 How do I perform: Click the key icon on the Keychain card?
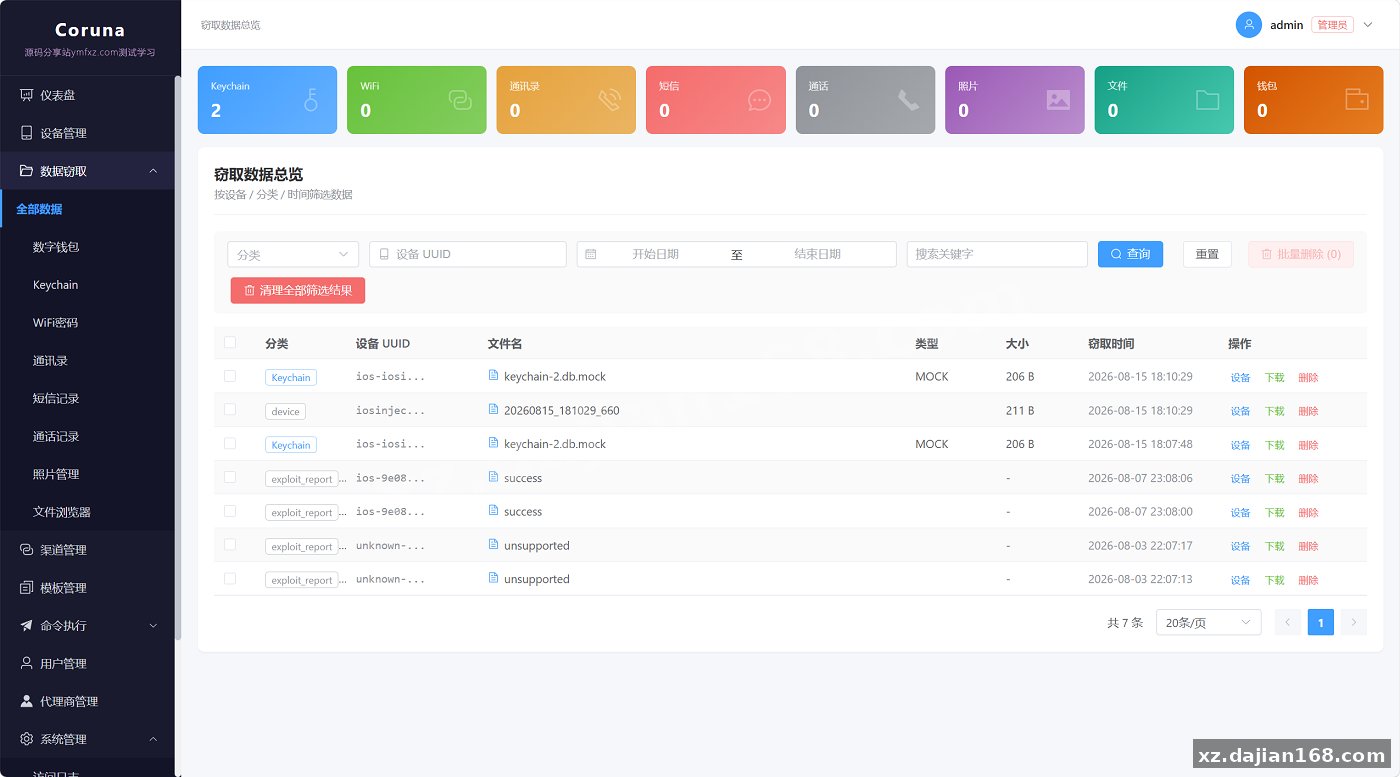[311, 100]
